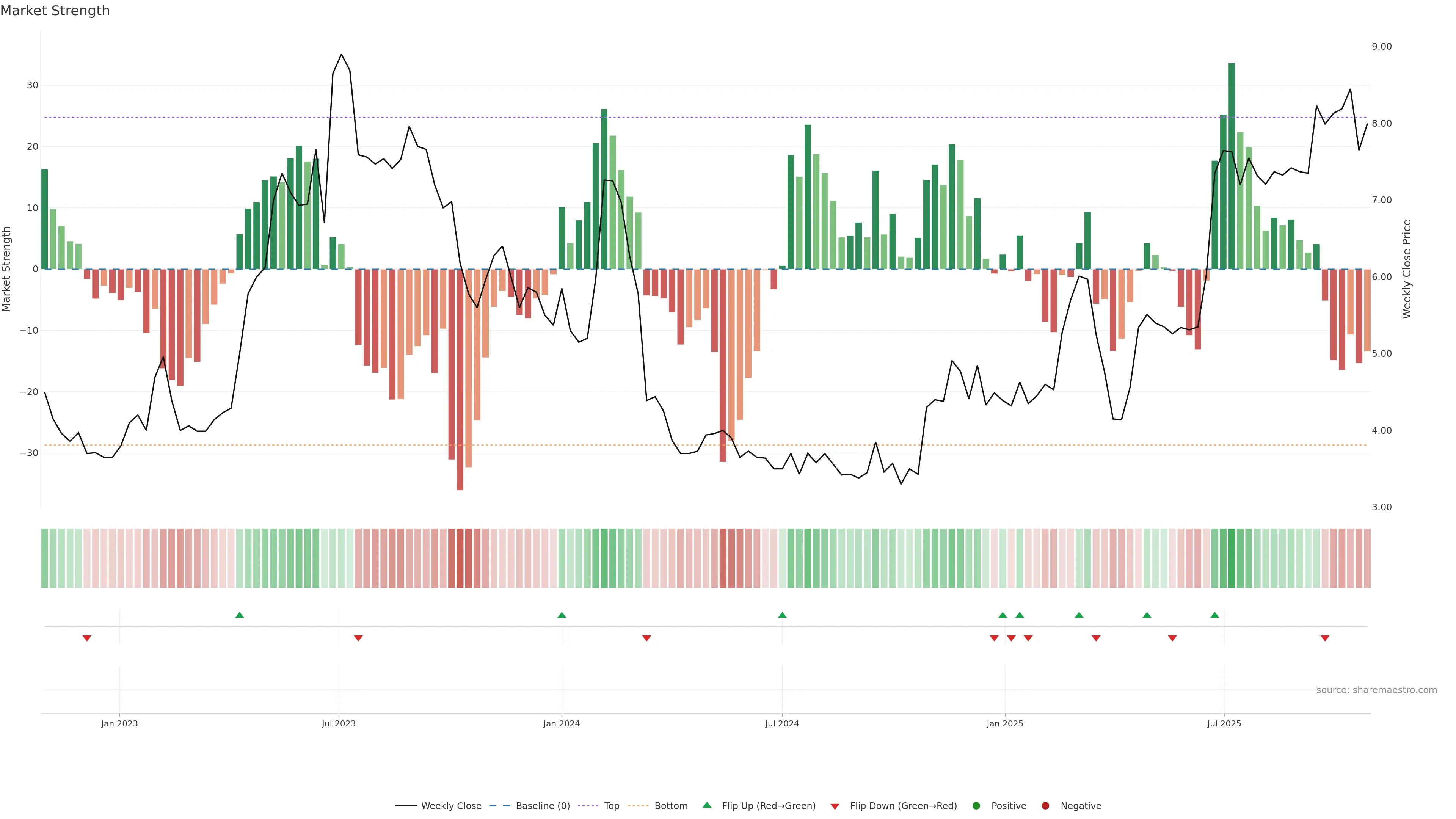1456x819 pixels.
Task: Toggle the Baseline (0) legend entry
Action: pos(529,806)
